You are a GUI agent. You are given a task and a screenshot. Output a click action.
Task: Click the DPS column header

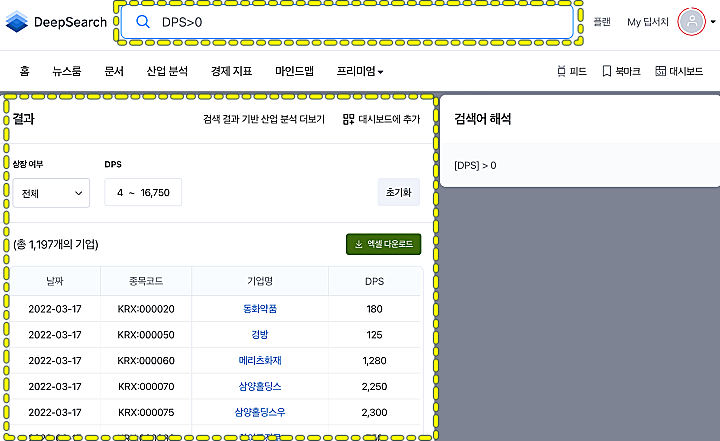pyautogui.click(x=374, y=281)
